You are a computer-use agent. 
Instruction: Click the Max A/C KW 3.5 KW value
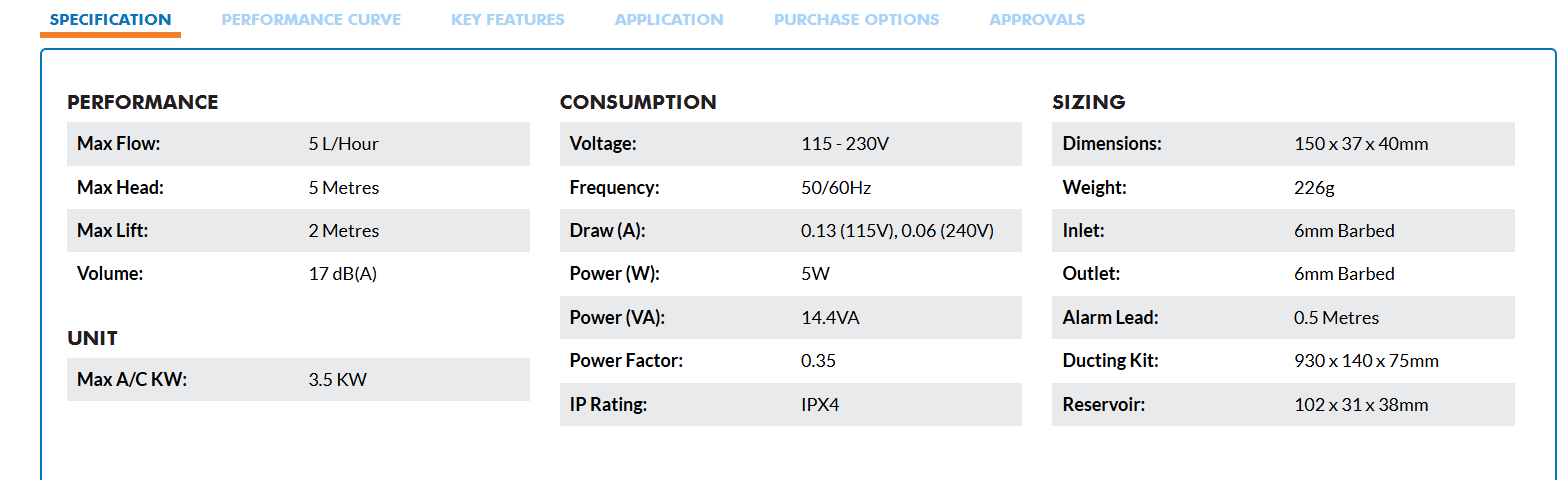[338, 380]
